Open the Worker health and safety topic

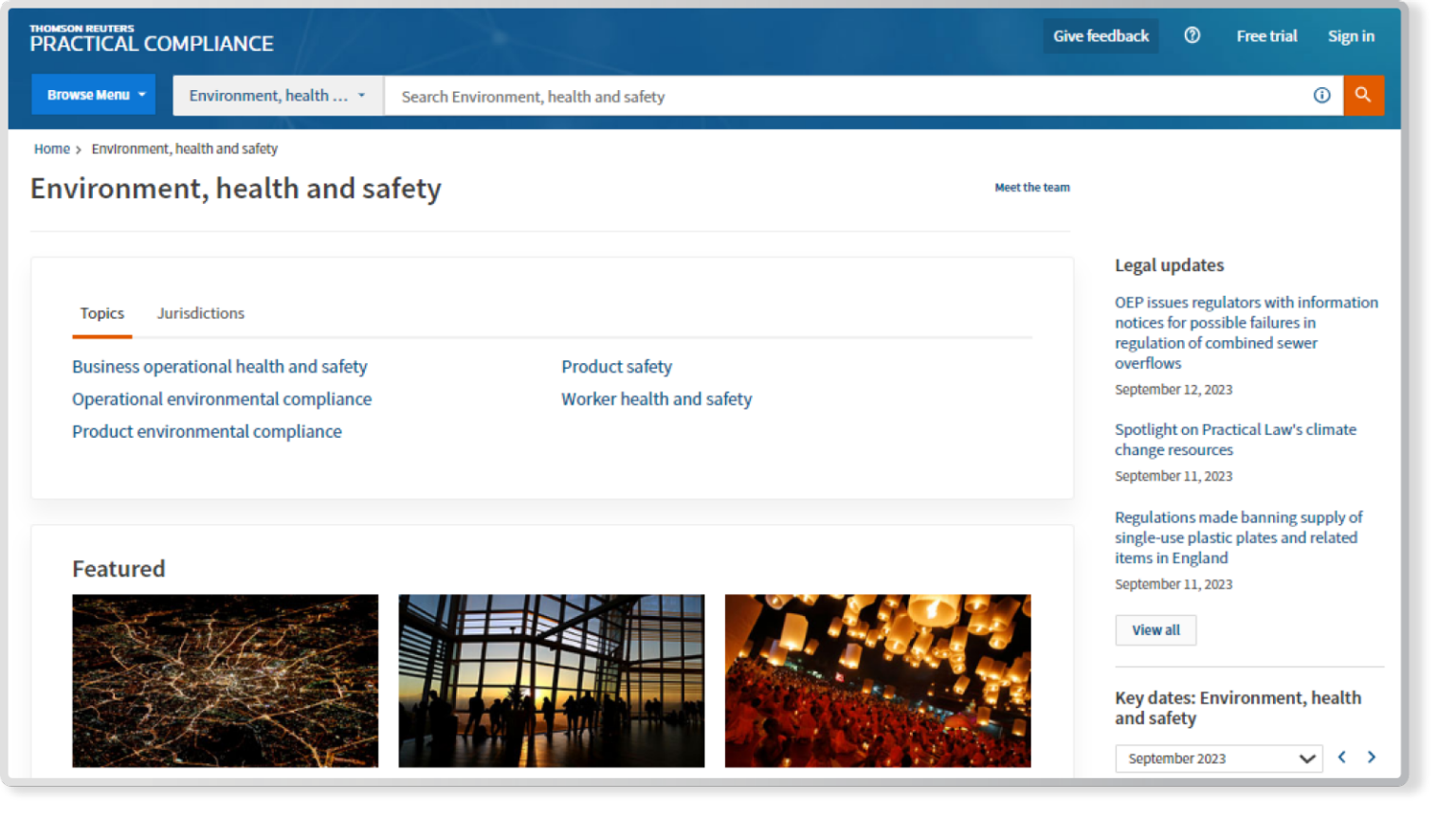656,399
